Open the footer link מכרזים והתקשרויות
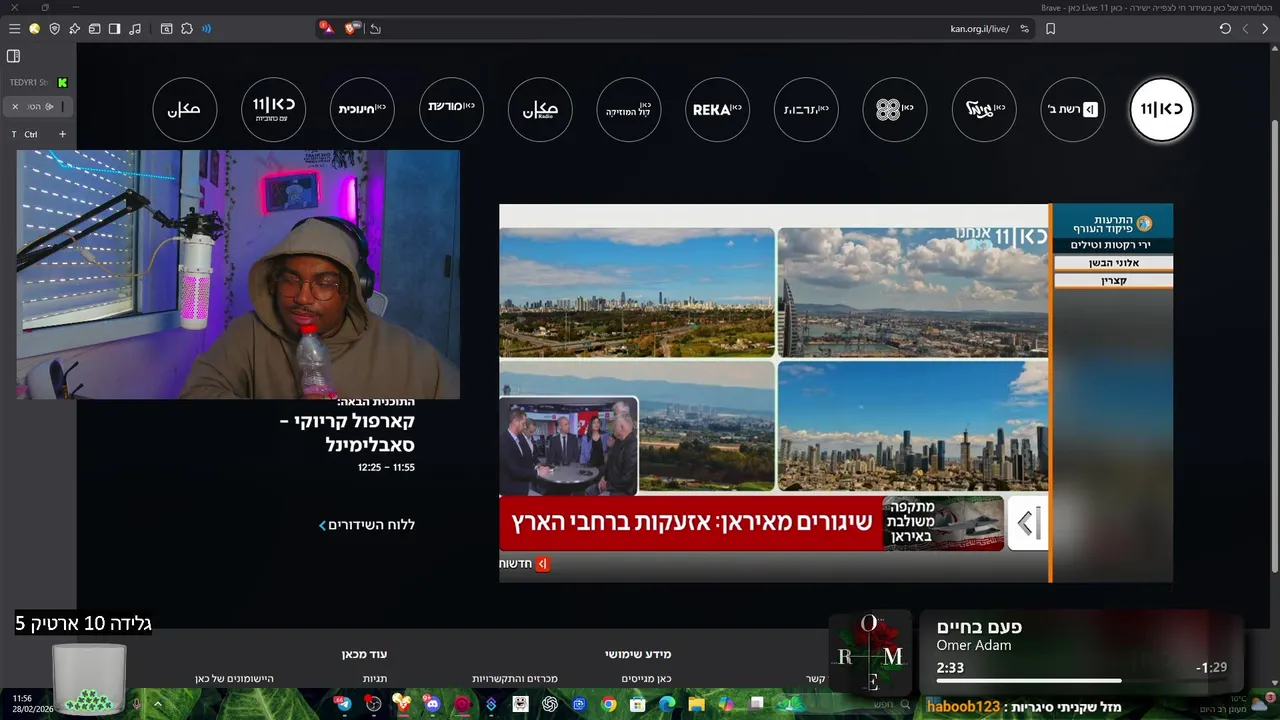The height and width of the screenshot is (720, 1280). click(x=515, y=679)
